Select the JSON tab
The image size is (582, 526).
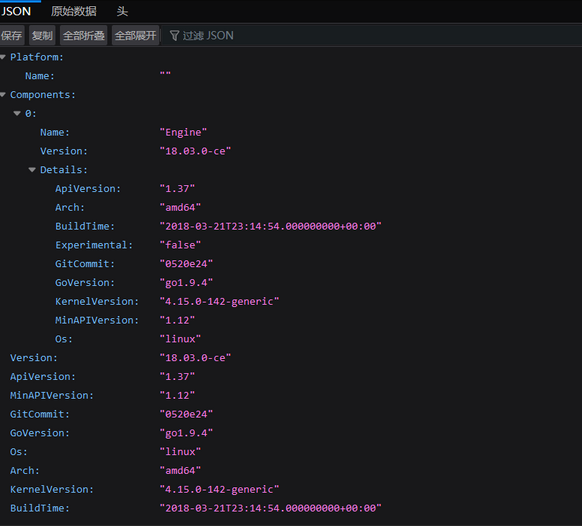tap(16, 11)
